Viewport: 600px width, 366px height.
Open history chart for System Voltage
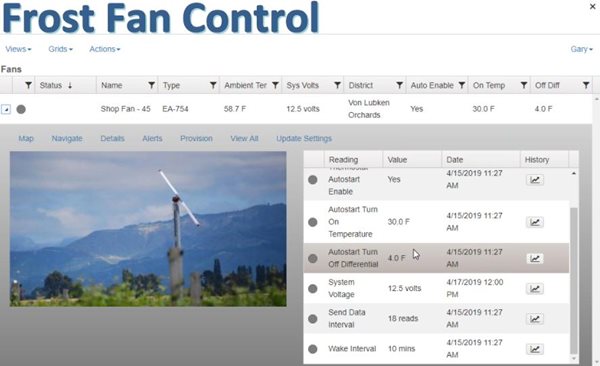[535, 289]
